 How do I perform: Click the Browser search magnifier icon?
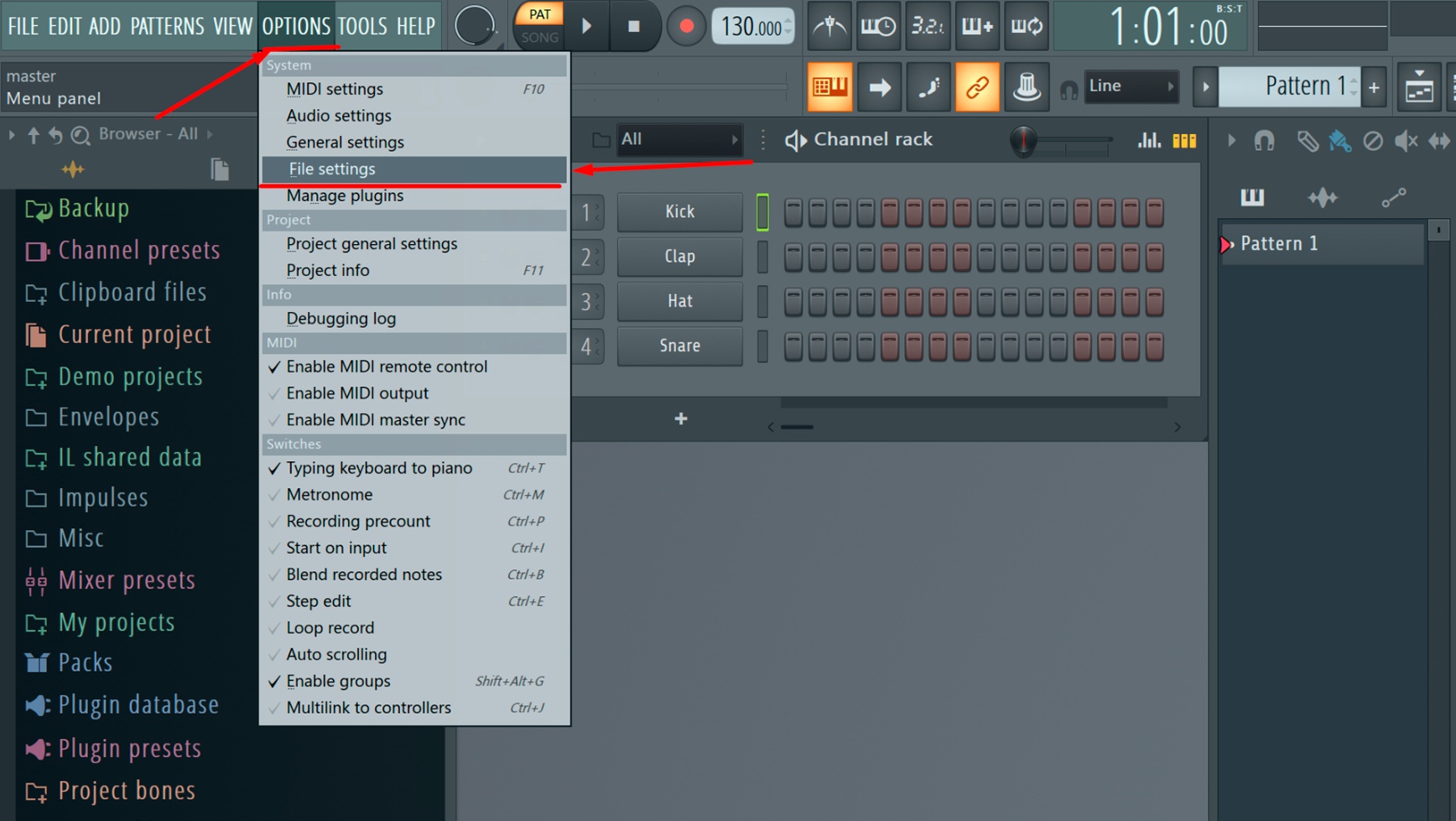81,134
